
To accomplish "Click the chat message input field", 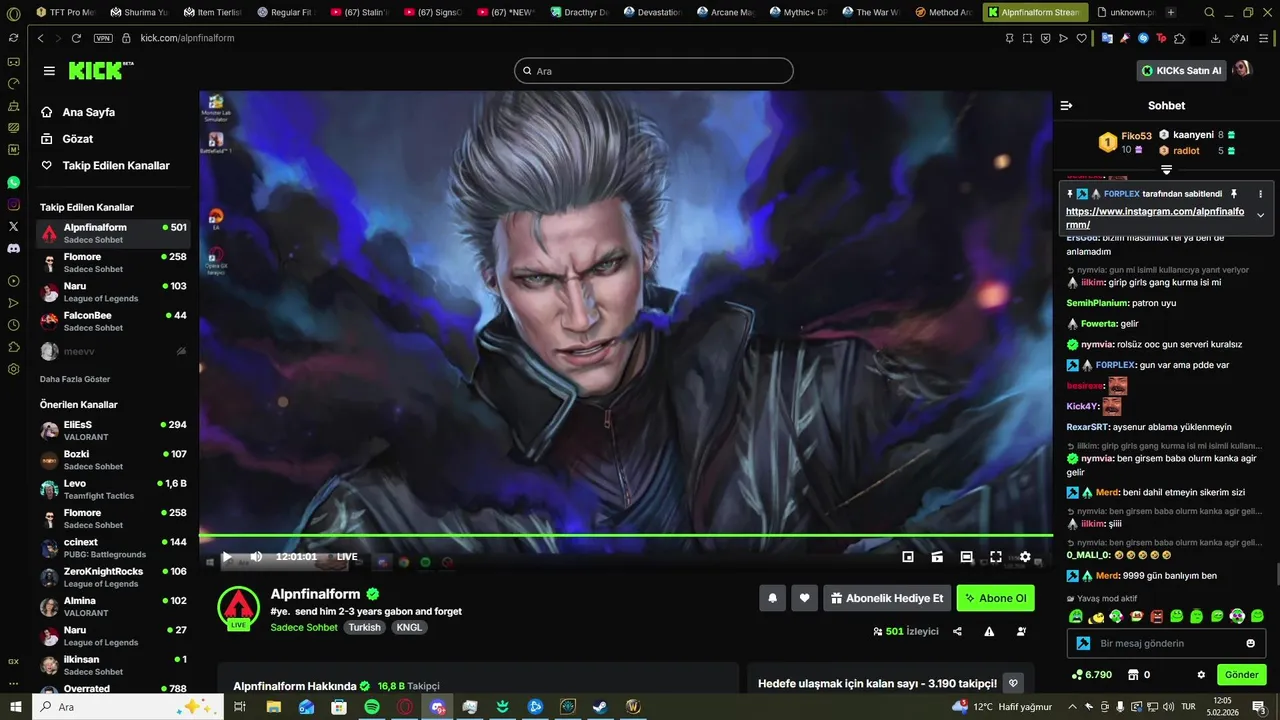I will point(1166,643).
